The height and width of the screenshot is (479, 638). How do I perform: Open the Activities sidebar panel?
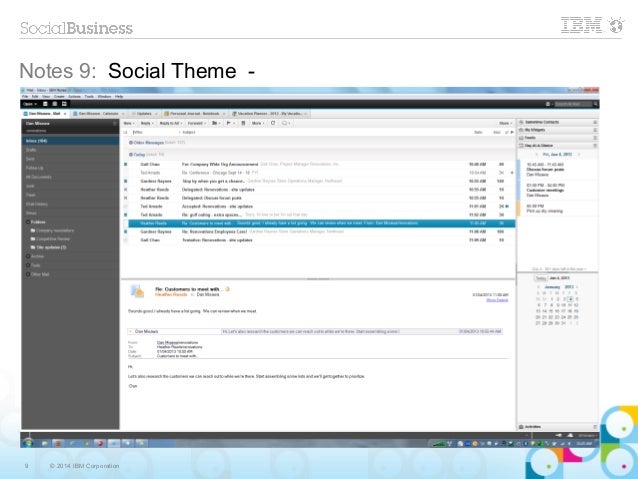[557, 427]
